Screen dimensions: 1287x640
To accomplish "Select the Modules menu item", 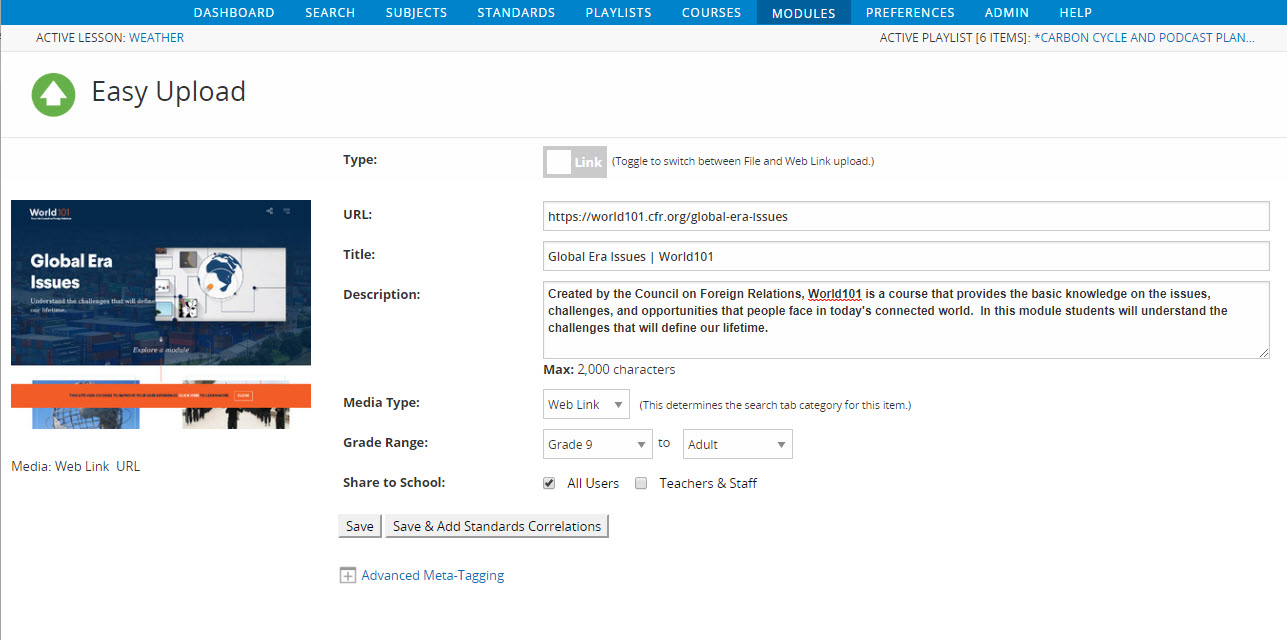I will click(x=804, y=12).
